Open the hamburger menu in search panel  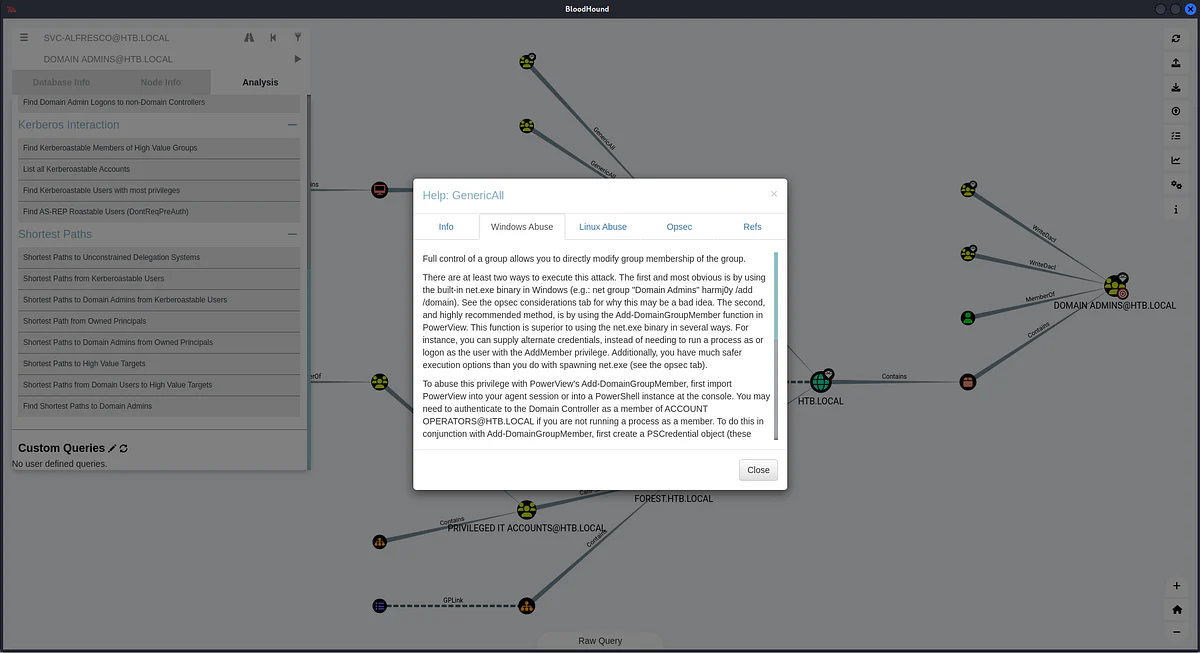(24, 37)
